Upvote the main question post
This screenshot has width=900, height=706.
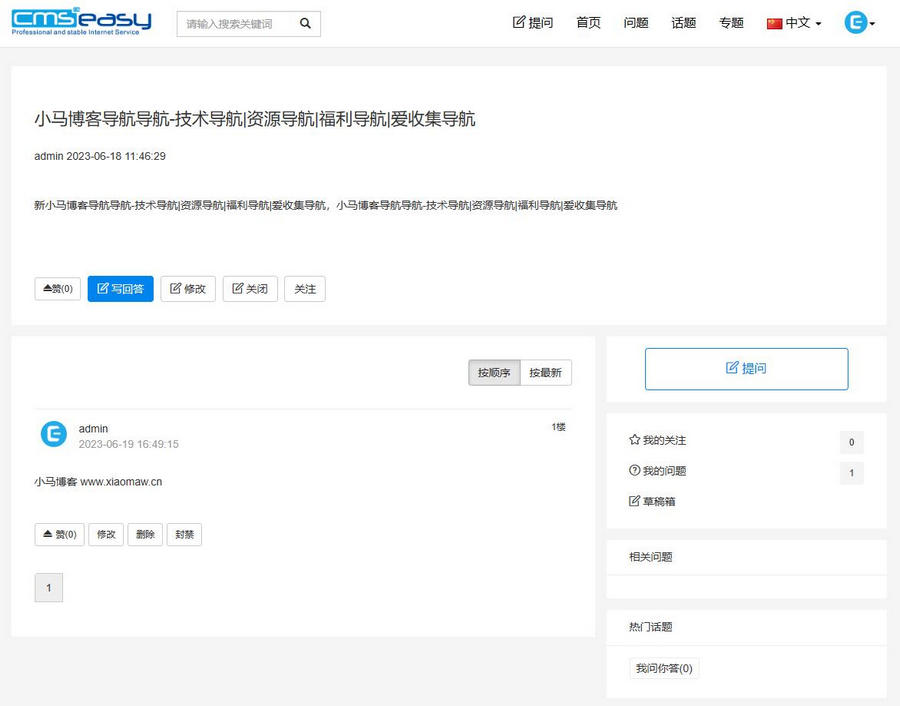tap(58, 289)
